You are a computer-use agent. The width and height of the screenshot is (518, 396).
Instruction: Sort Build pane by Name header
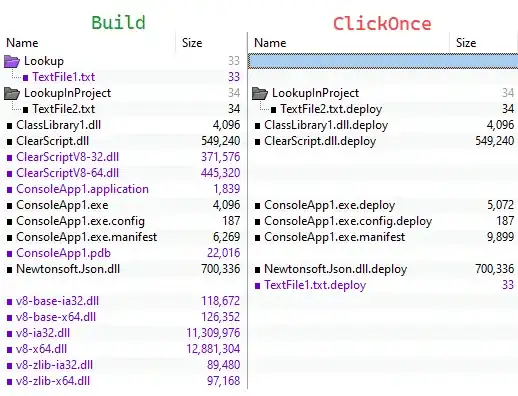(22, 43)
